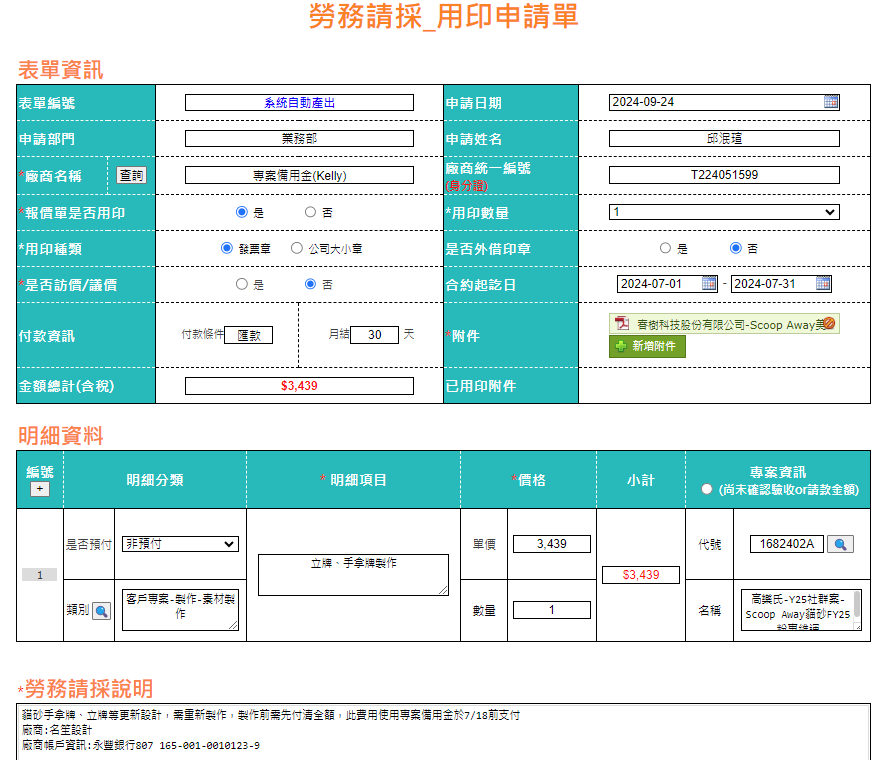Image resolution: width=885 pixels, height=760 pixels.
Task: Remove the attached 春樹科技 file via its red delete icon
Action: tap(828, 324)
